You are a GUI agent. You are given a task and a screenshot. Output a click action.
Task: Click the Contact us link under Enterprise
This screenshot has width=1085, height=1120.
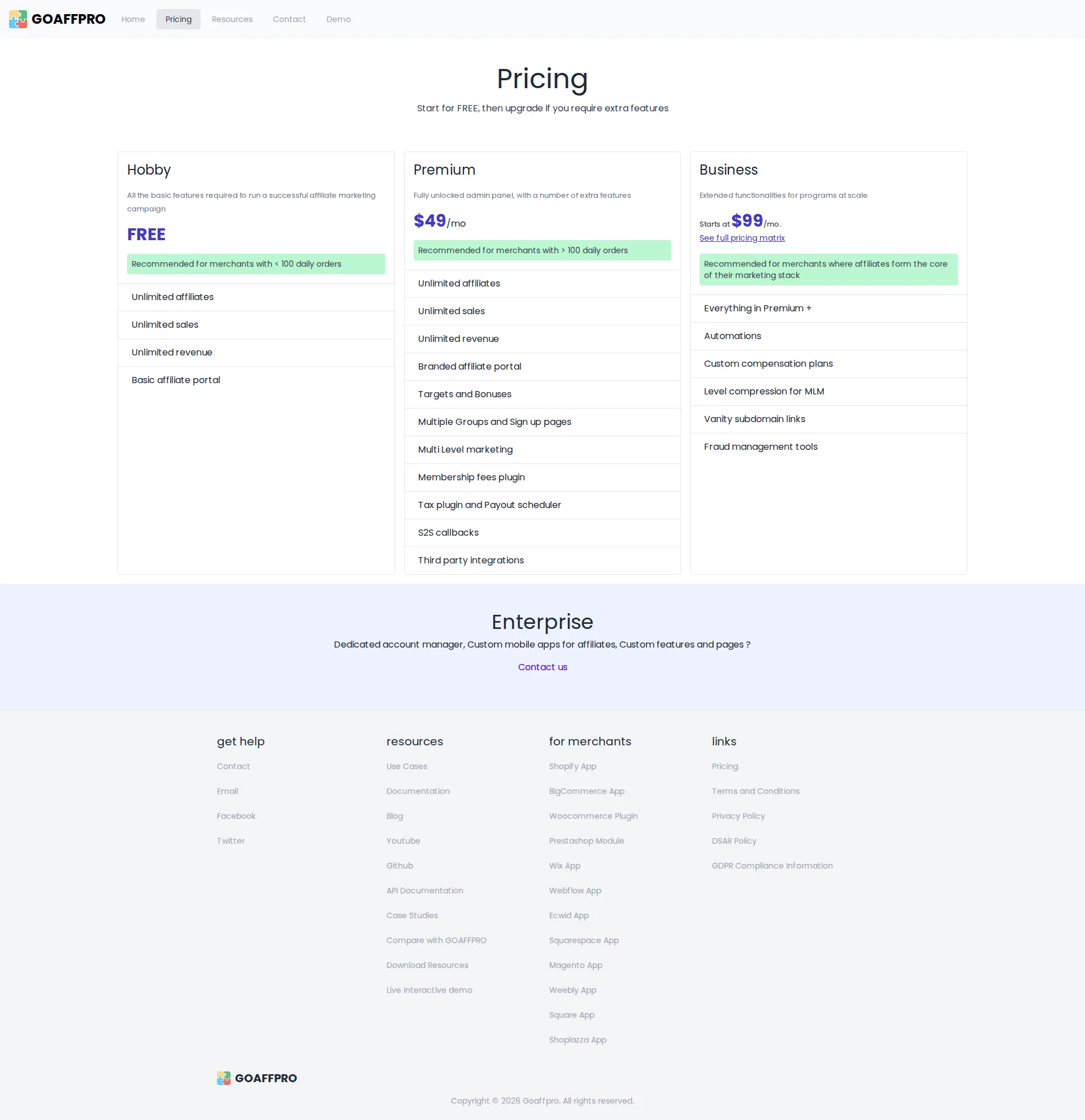pos(541,666)
